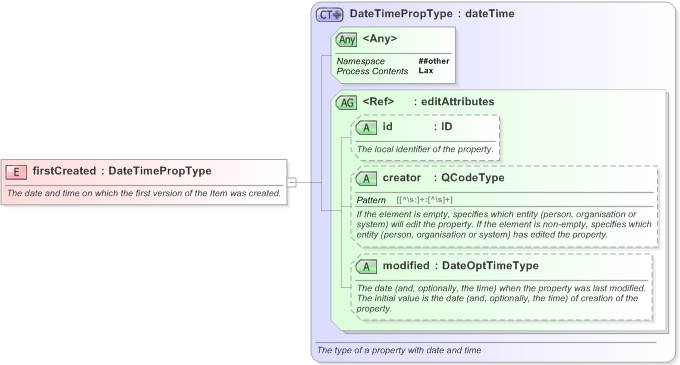Collapse the firstCreated element with minus box

point(292,182)
